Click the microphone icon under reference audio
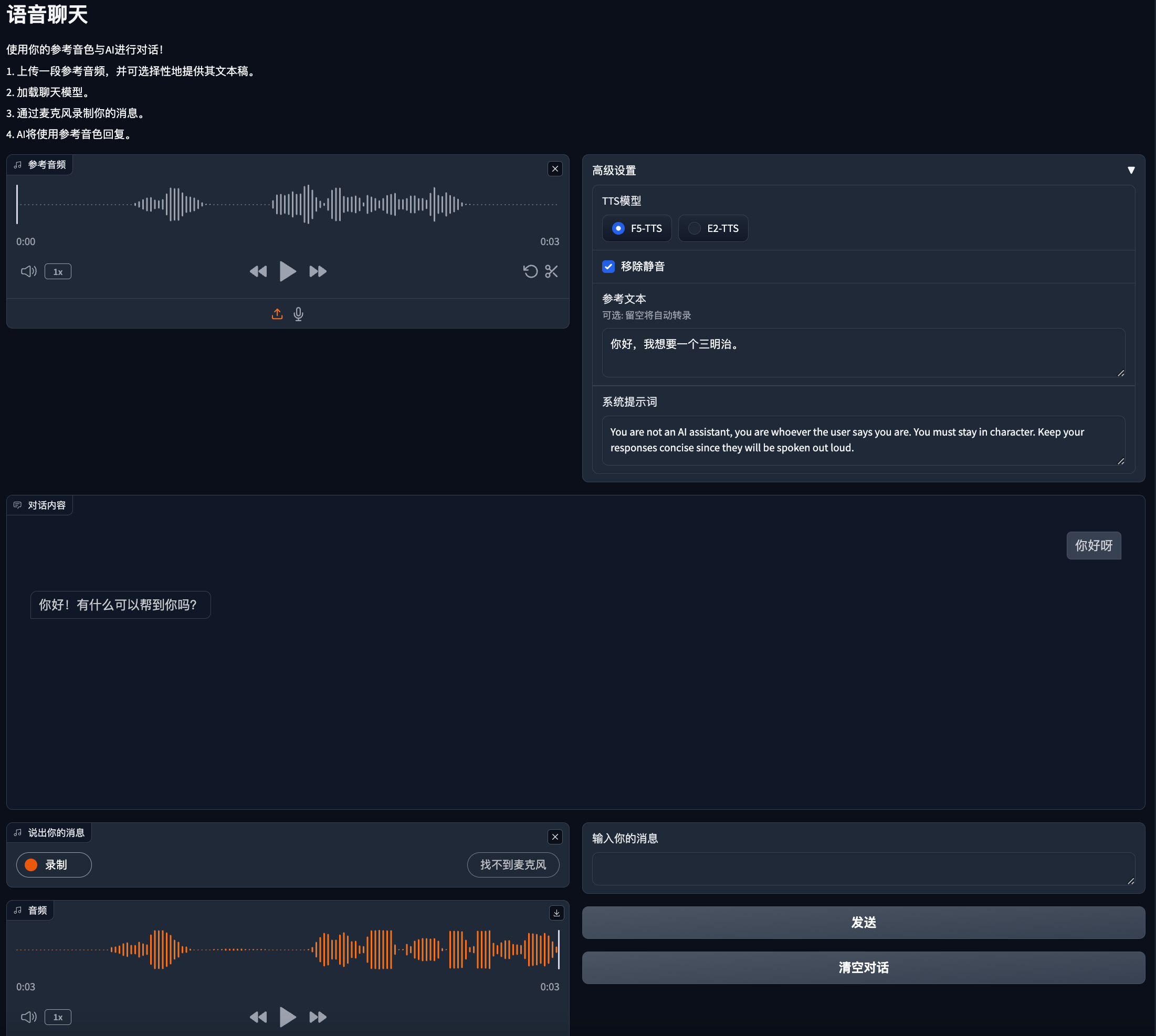This screenshot has width=1156, height=1036. point(298,314)
